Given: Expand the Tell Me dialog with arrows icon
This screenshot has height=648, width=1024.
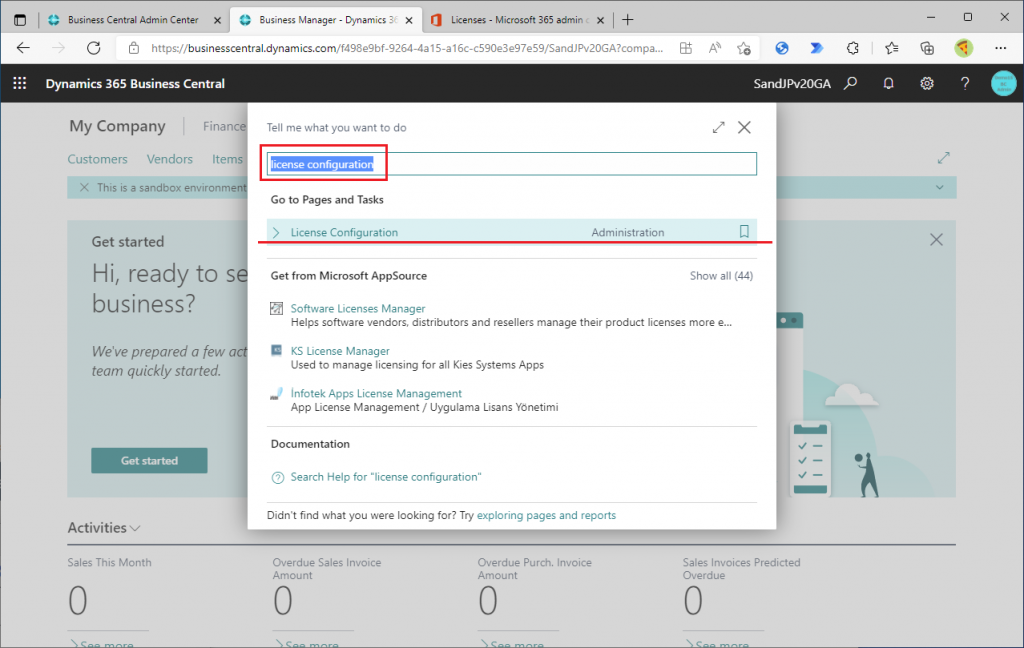Looking at the screenshot, I should pyautogui.click(x=718, y=127).
